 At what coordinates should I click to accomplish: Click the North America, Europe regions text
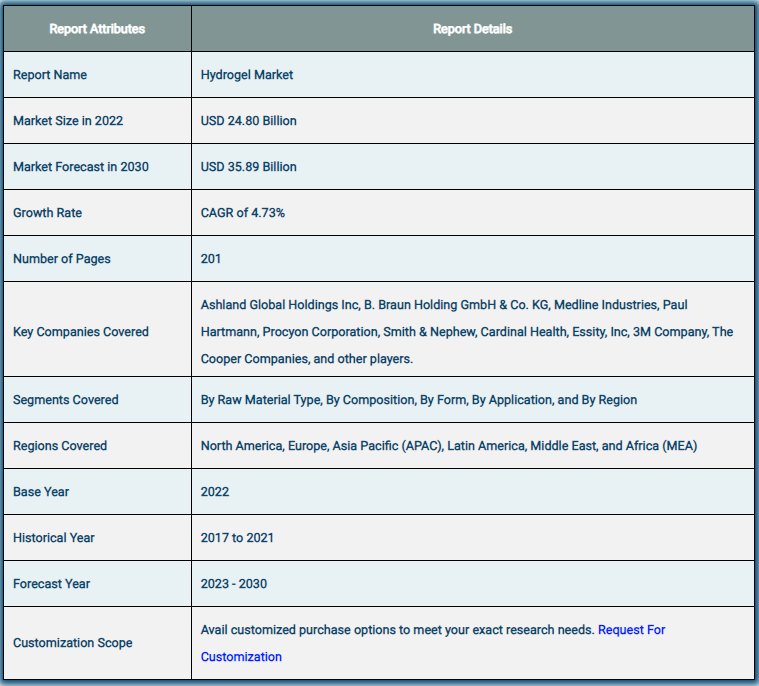click(449, 446)
